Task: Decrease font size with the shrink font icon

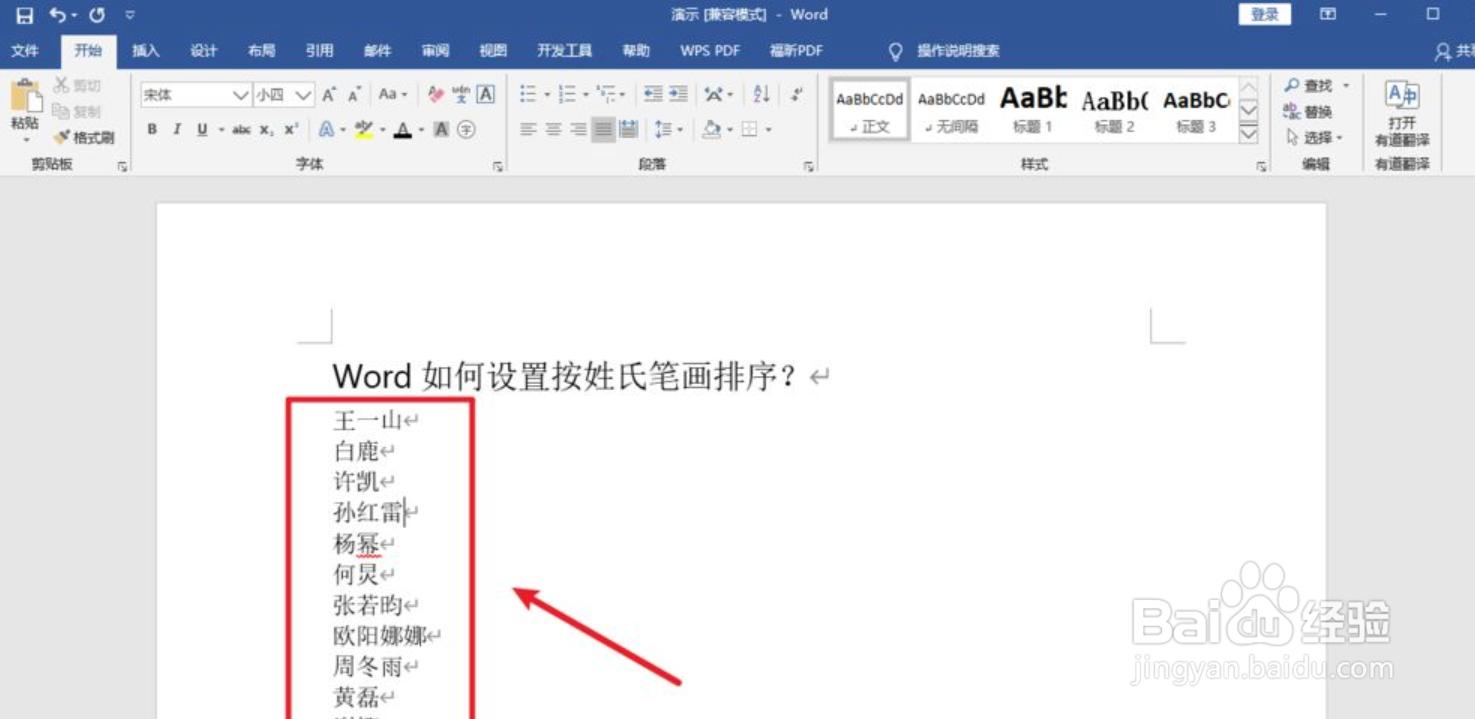Action: 354,95
